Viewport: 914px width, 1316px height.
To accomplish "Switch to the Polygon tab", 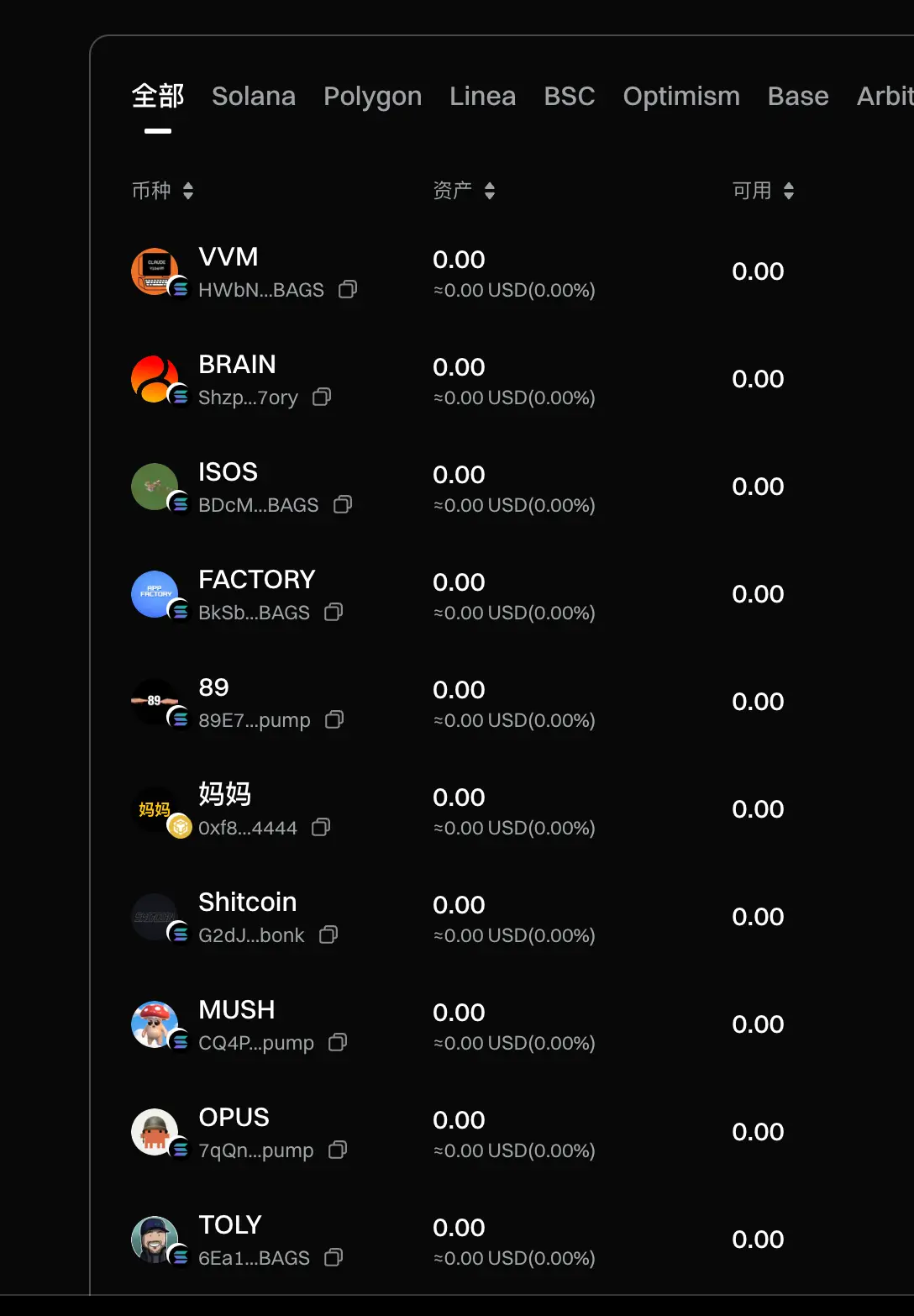I will pos(373,97).
